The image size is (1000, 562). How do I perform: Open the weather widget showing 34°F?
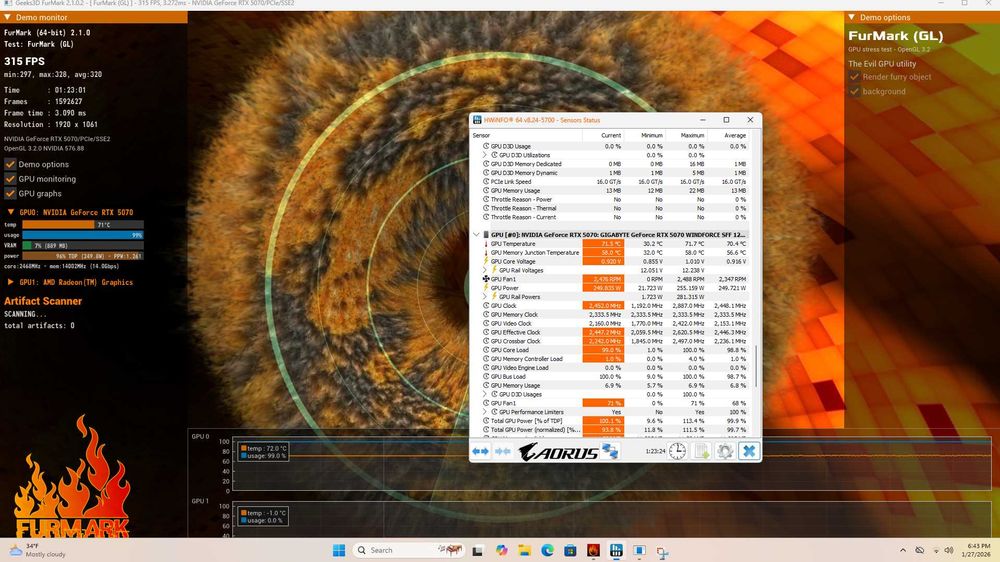[x=37, y=550]
